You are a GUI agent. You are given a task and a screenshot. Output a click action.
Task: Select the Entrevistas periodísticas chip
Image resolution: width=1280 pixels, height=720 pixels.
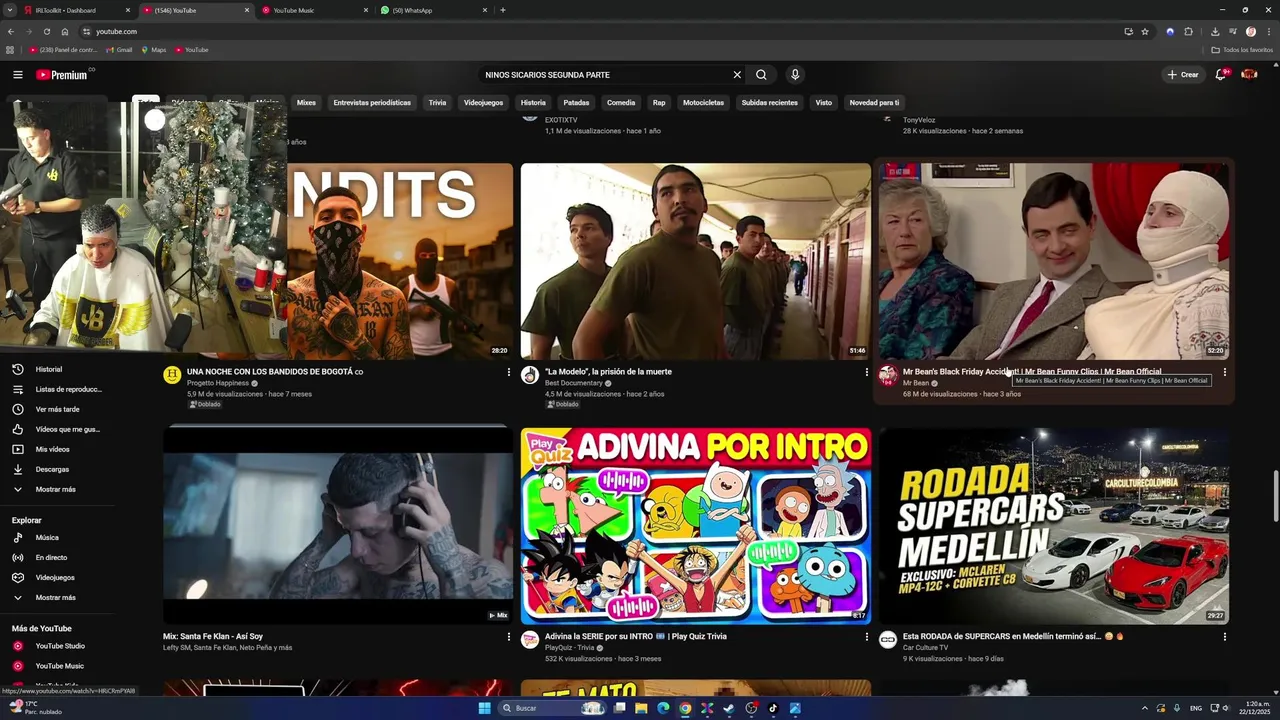click(x=372, y=102)
